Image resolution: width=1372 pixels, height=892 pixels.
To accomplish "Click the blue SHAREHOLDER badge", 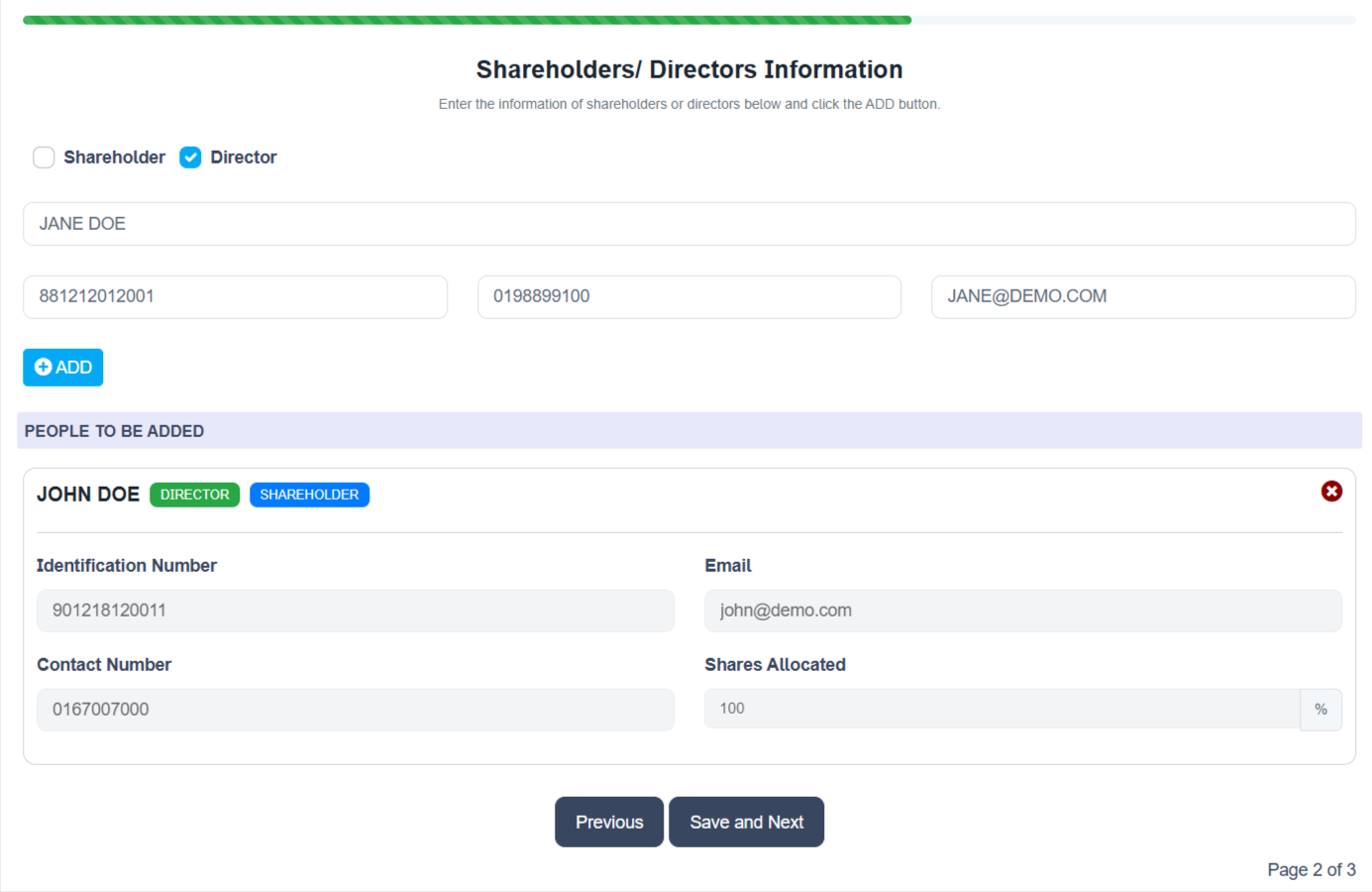I will coord(309,495).
